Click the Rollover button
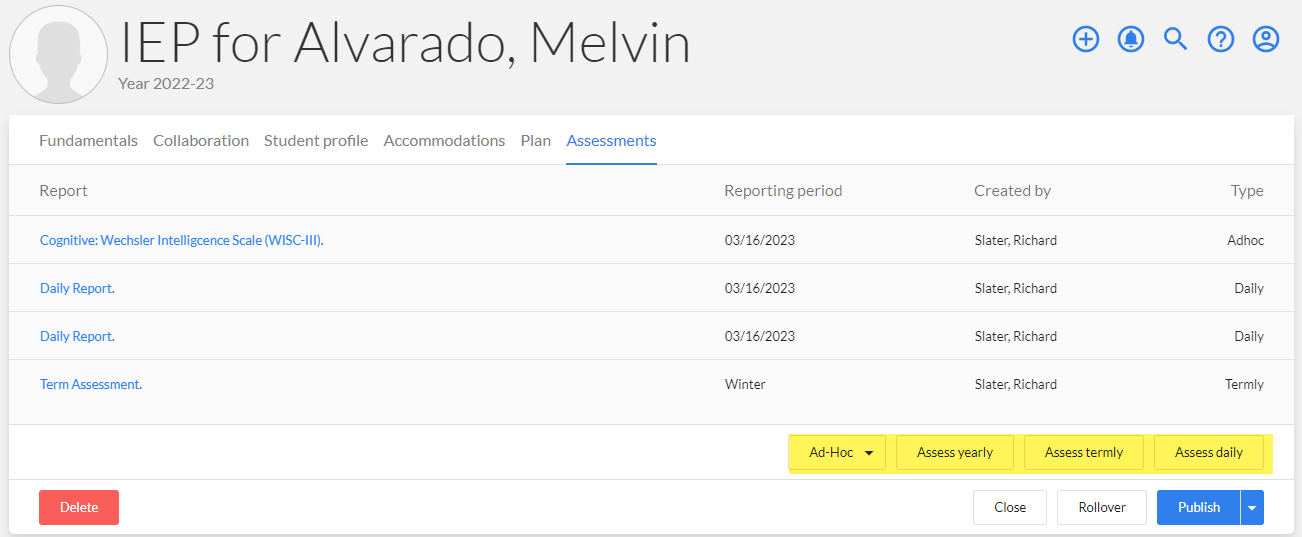The width and height of the screenshot is (1302, 537). 1102,507
